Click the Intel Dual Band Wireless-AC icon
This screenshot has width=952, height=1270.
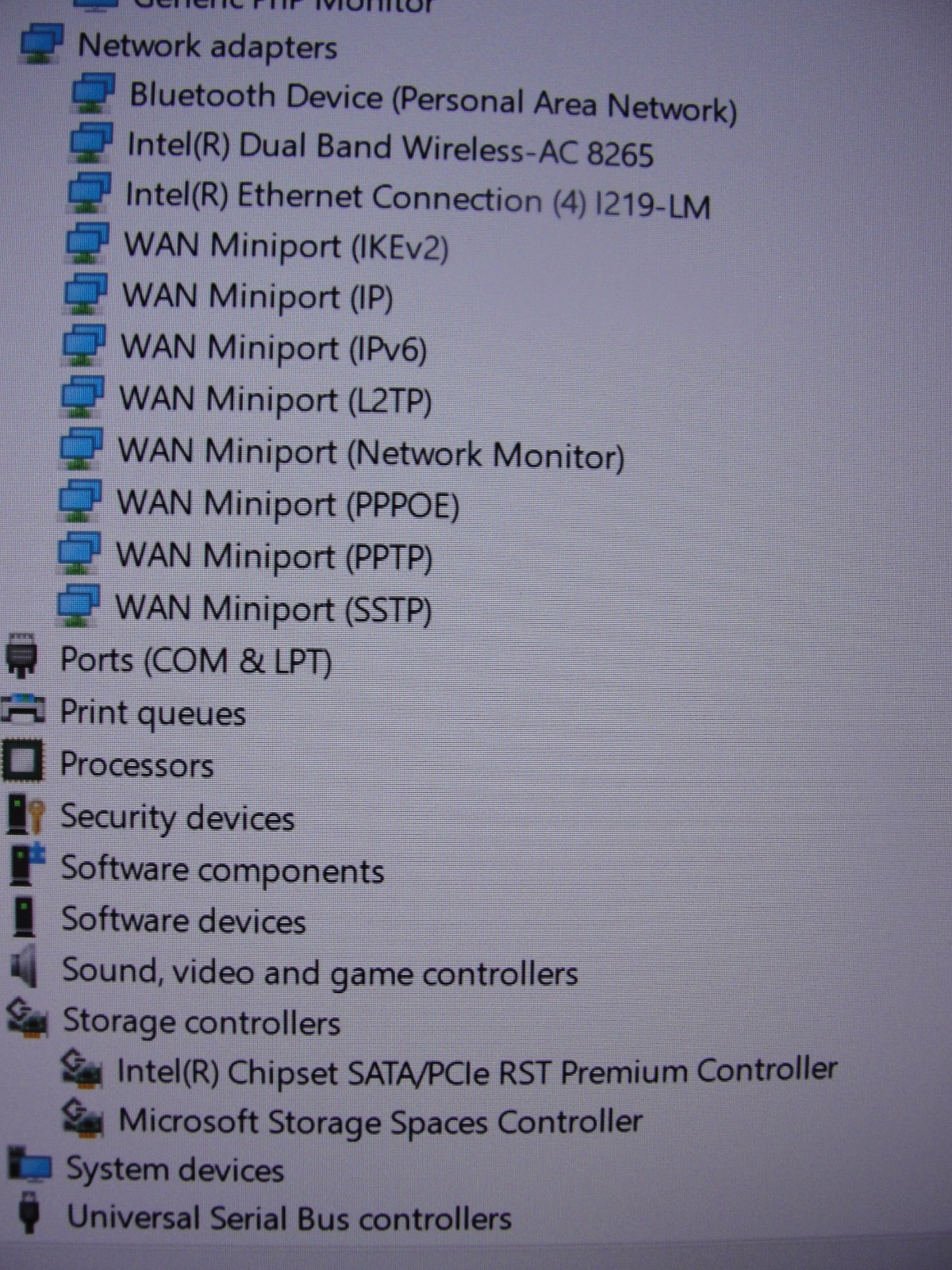pos(91,142)
